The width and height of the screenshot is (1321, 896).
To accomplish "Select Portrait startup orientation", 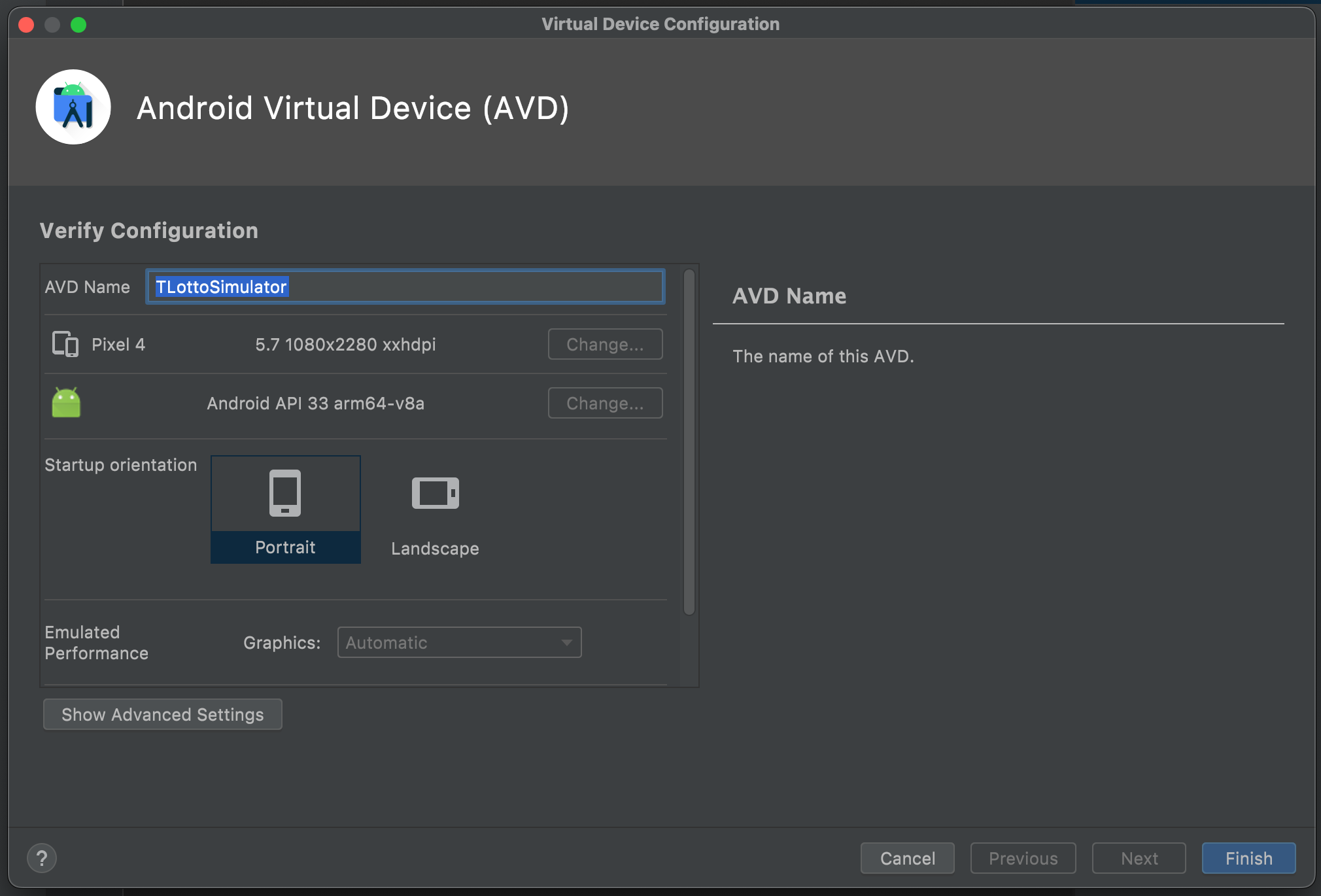I will [285, 547].
